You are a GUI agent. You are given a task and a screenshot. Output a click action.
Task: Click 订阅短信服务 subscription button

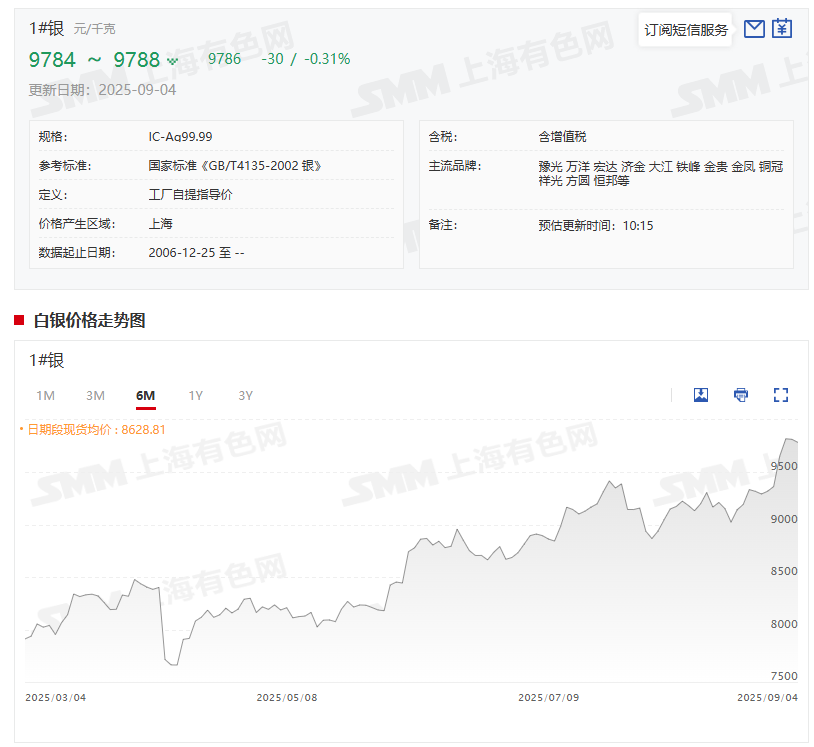click(686, 30)
